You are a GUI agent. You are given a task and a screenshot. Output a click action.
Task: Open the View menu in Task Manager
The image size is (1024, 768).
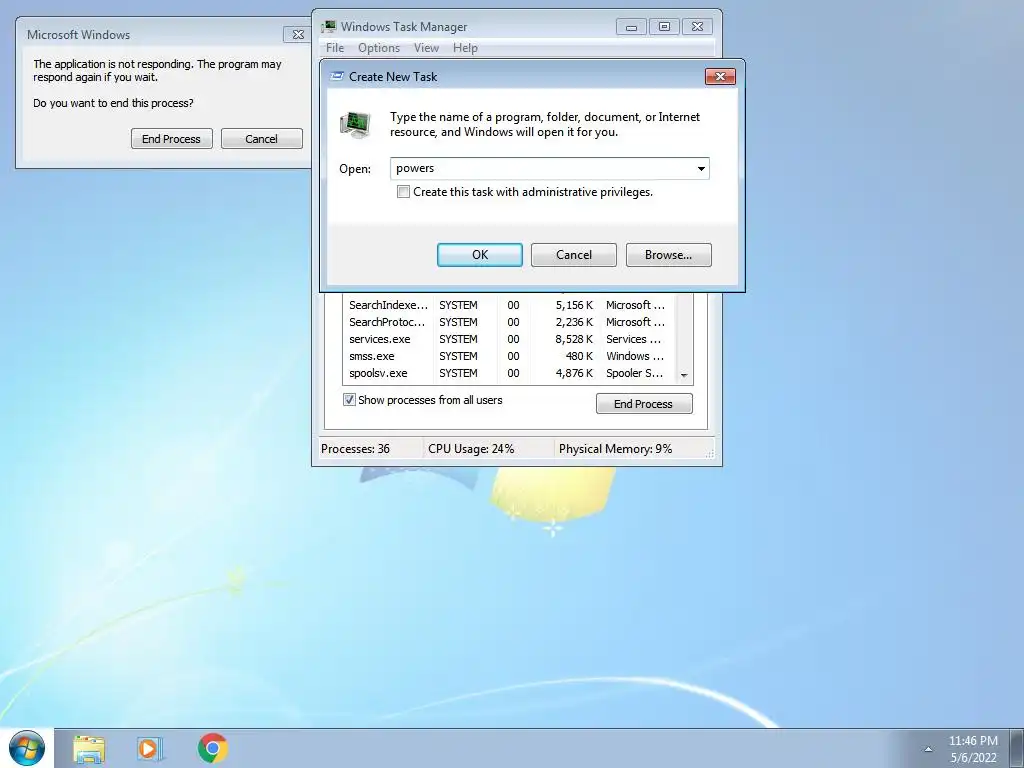(x=426, y=48)
